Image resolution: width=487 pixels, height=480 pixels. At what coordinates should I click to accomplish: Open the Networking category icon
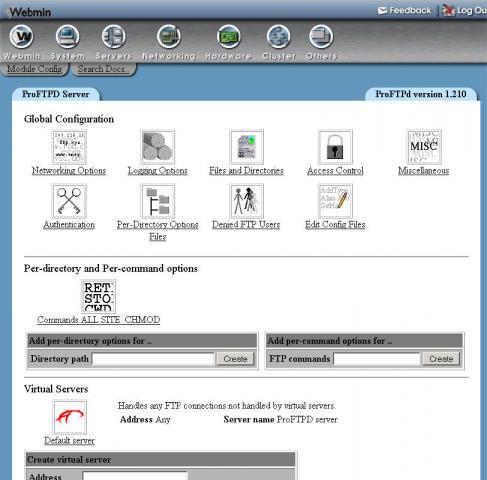pyautogui.click(x=169, y=37)
